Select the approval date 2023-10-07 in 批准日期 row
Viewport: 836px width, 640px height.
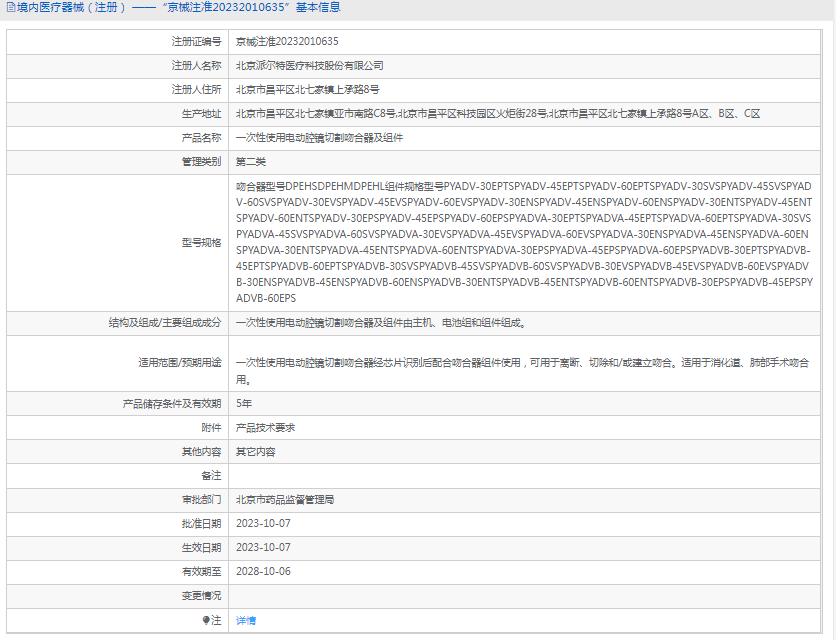[263, 523]
